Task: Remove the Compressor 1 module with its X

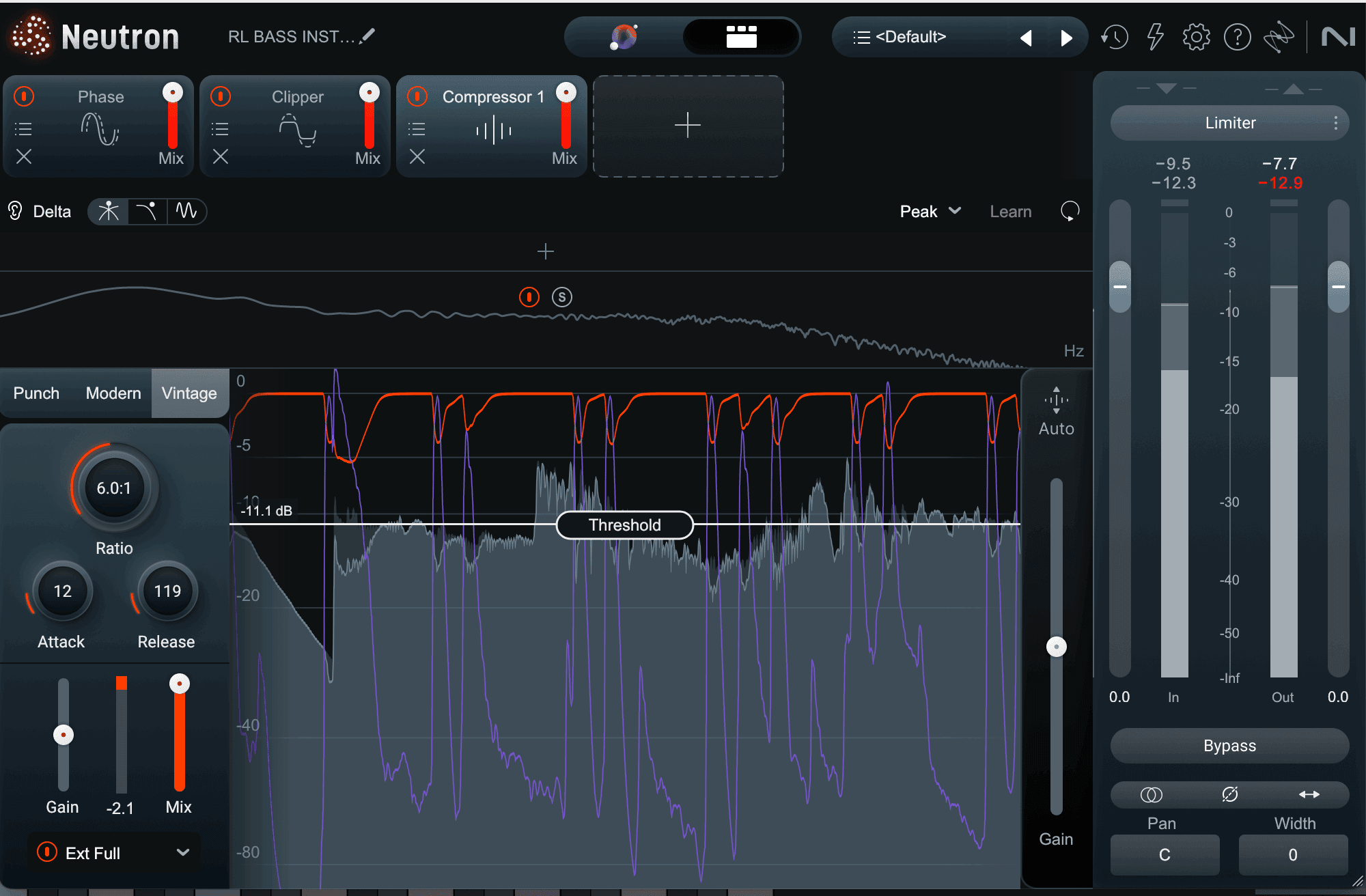Action: [x=417, y=157]
